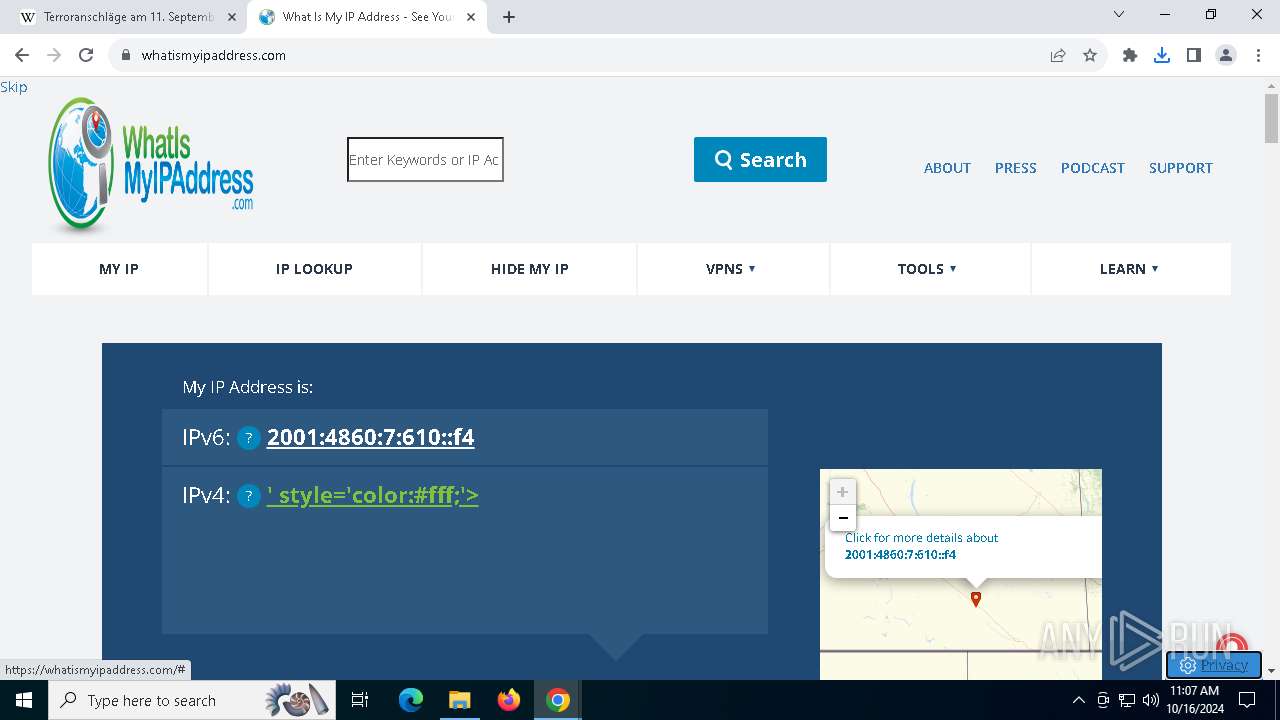
Task: Show hidden system tray icons
Action: point(1078,700)
